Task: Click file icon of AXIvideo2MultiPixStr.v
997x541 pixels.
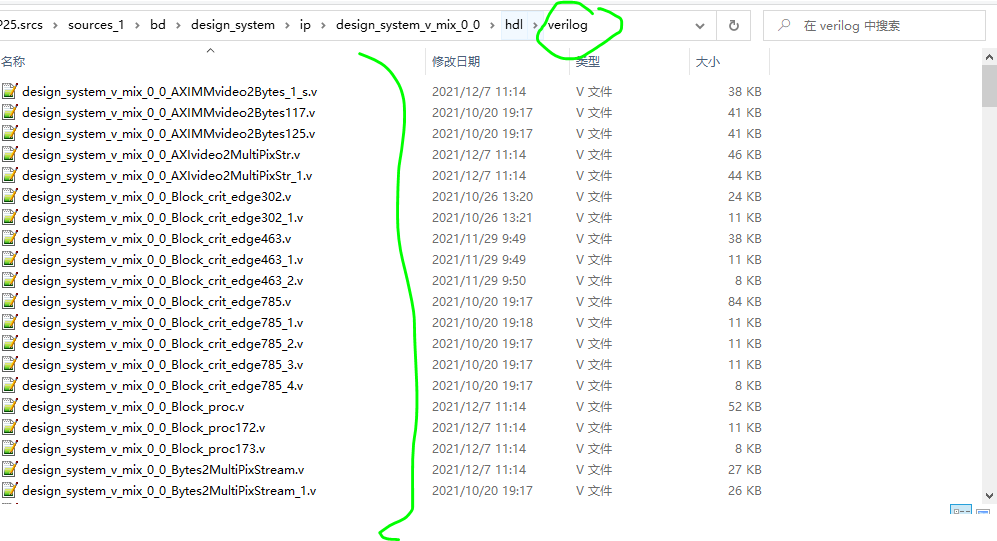Action: pos(10,154)
